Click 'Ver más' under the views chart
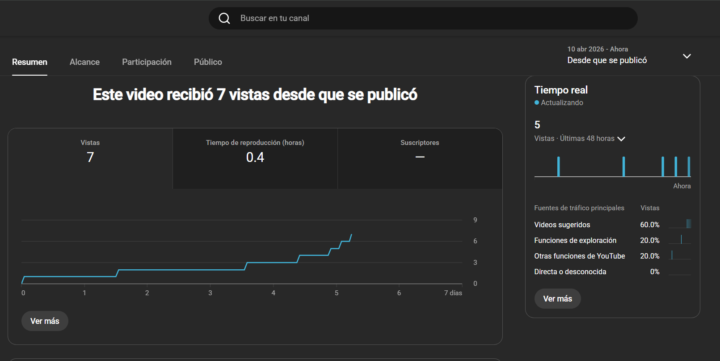 coord(45,321)
